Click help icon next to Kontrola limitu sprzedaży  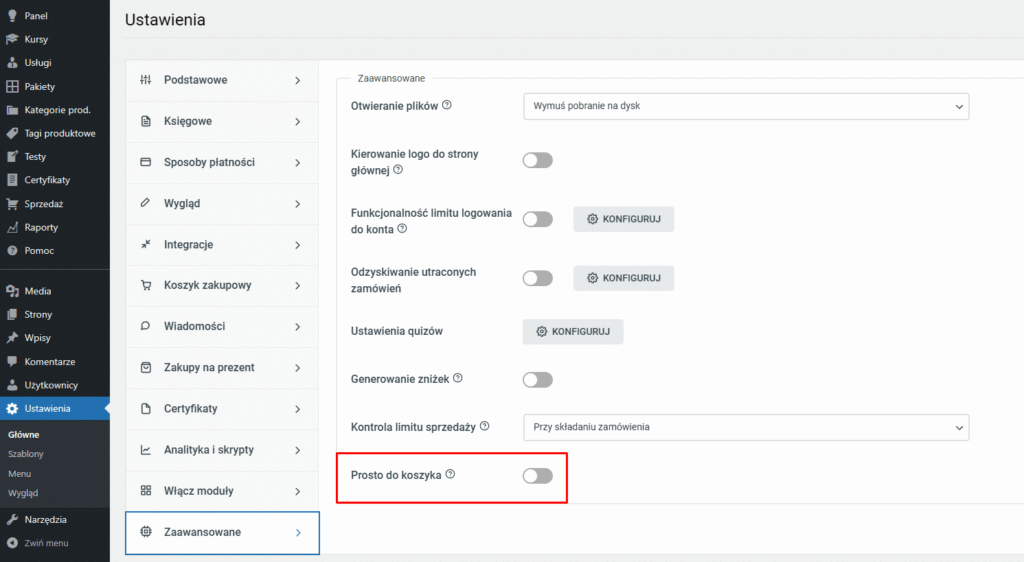click(x=485, y=426)
